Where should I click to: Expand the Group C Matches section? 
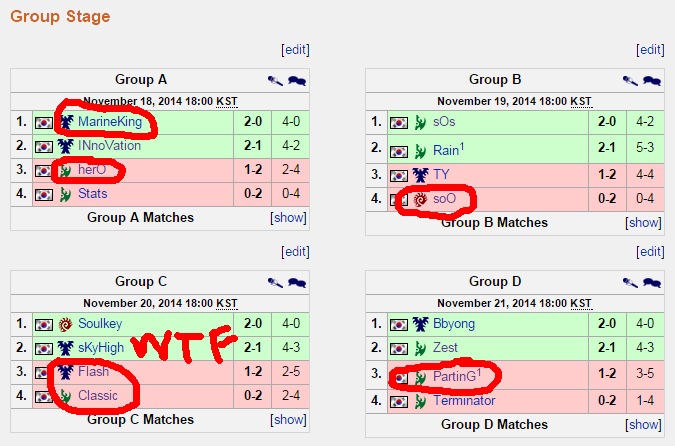coord(288,419)
